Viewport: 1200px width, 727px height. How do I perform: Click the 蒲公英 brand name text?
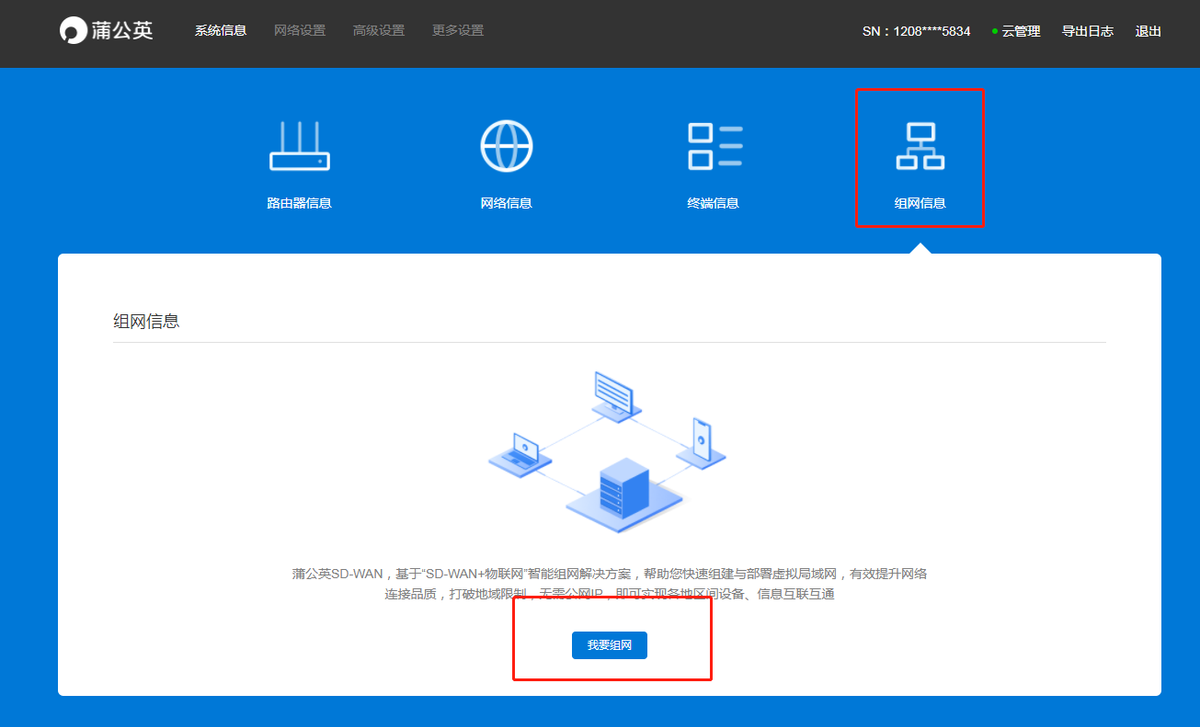tap(124, 31)
